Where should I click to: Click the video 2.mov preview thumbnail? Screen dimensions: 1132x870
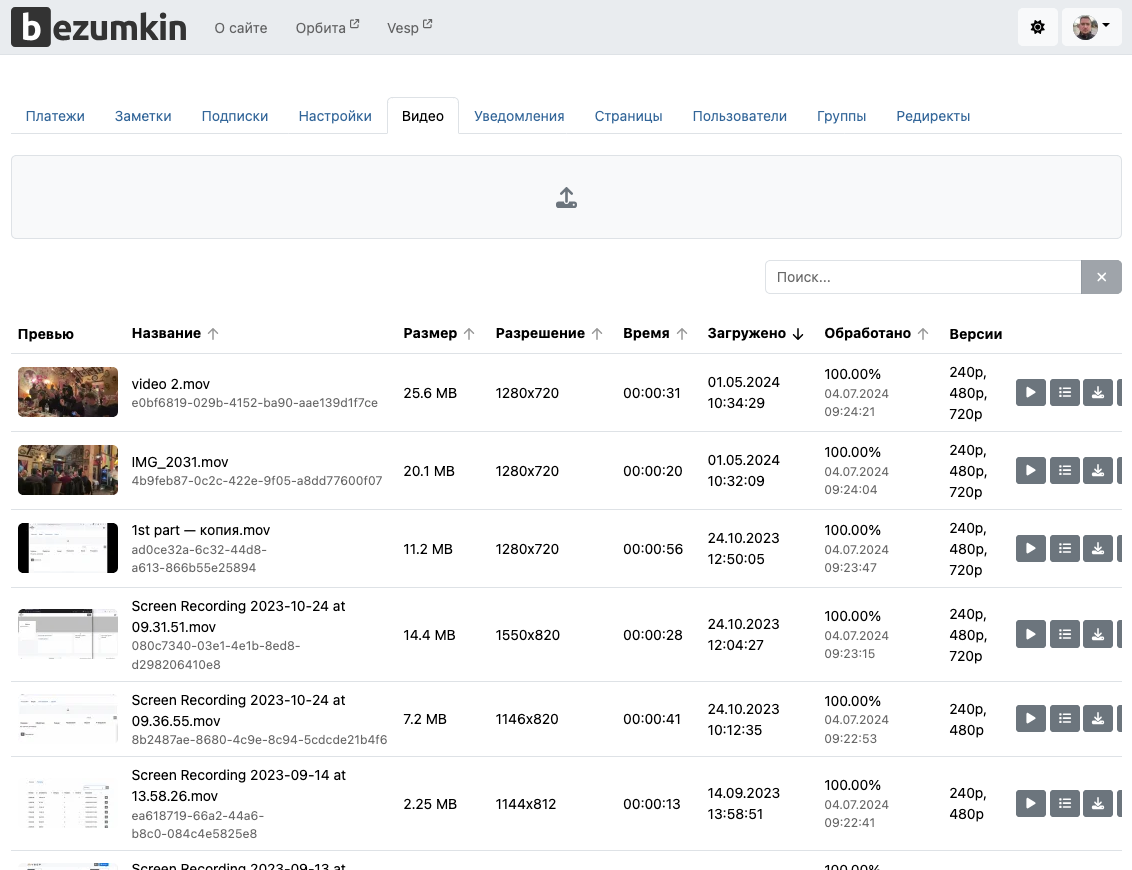pyautogui.click(x=68, y=392)
